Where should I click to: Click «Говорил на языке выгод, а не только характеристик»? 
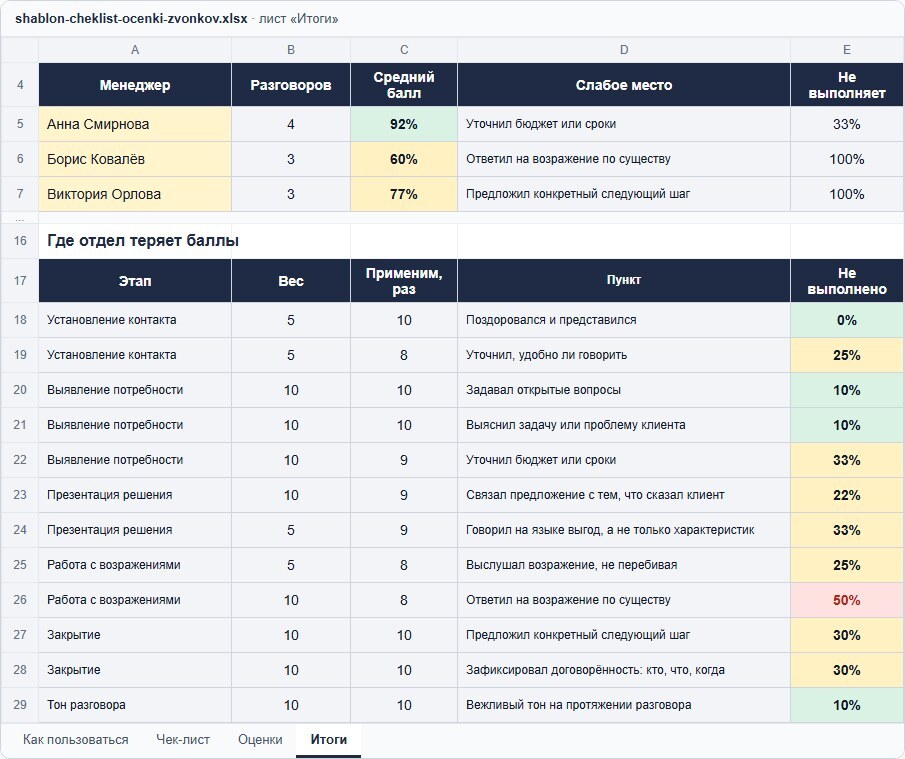pyautogui.click(x=624, y=530)
